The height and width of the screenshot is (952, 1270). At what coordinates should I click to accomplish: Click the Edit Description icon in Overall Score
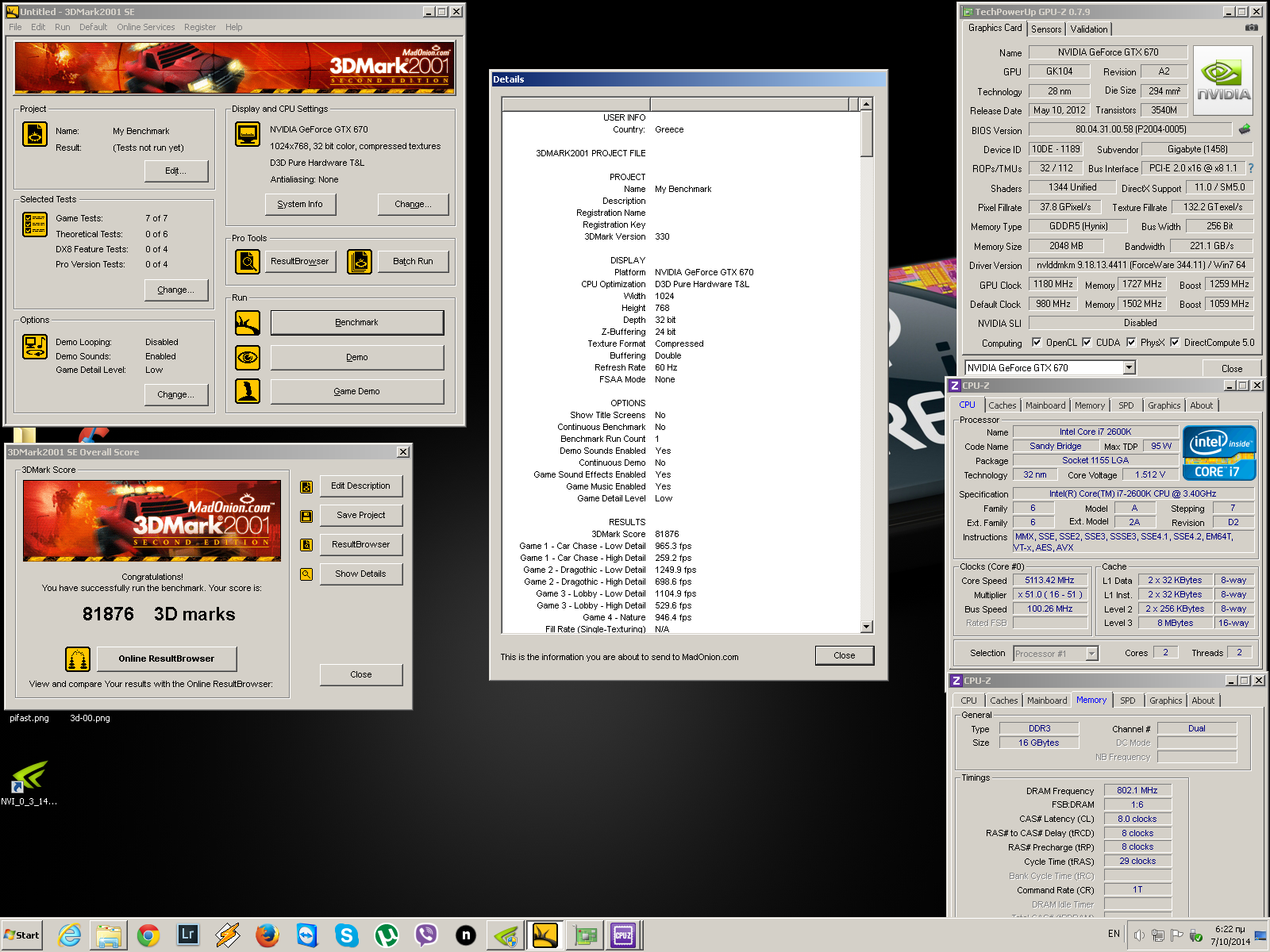[x=306, y=486]
